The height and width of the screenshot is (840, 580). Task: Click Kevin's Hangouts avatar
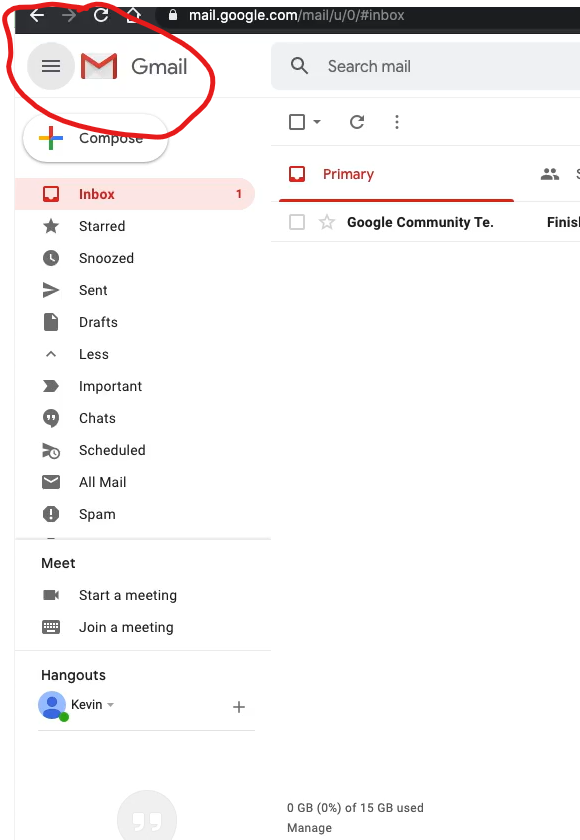coord(52,705)
